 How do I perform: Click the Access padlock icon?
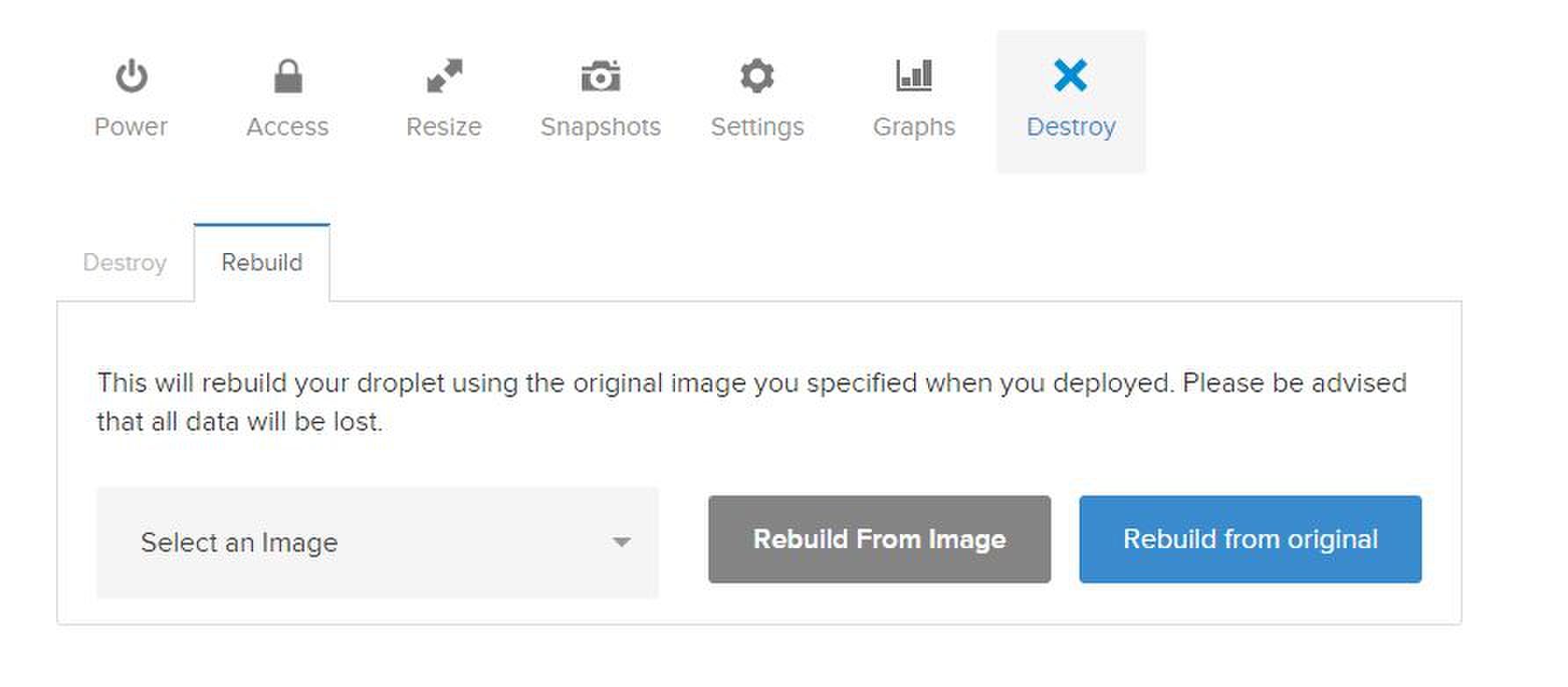287,76
